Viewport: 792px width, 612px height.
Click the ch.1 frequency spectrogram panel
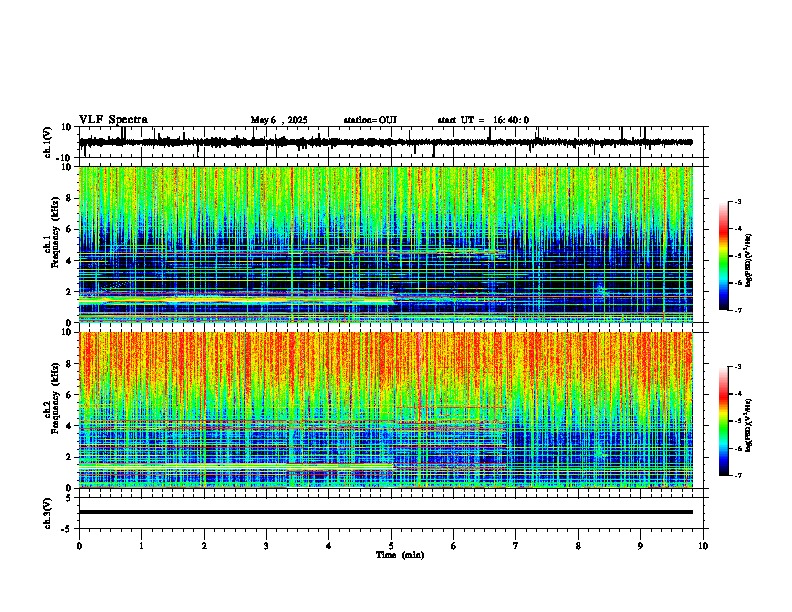[386, 244]
